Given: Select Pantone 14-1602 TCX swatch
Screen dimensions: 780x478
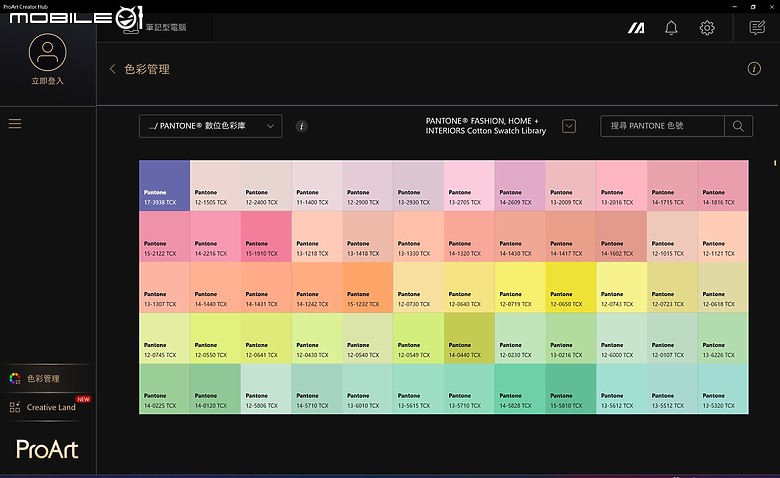Looking at the screenshot, I should pos(621,236).
